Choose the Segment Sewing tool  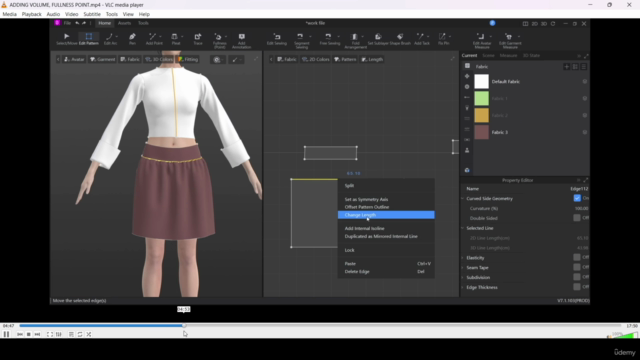301,41
